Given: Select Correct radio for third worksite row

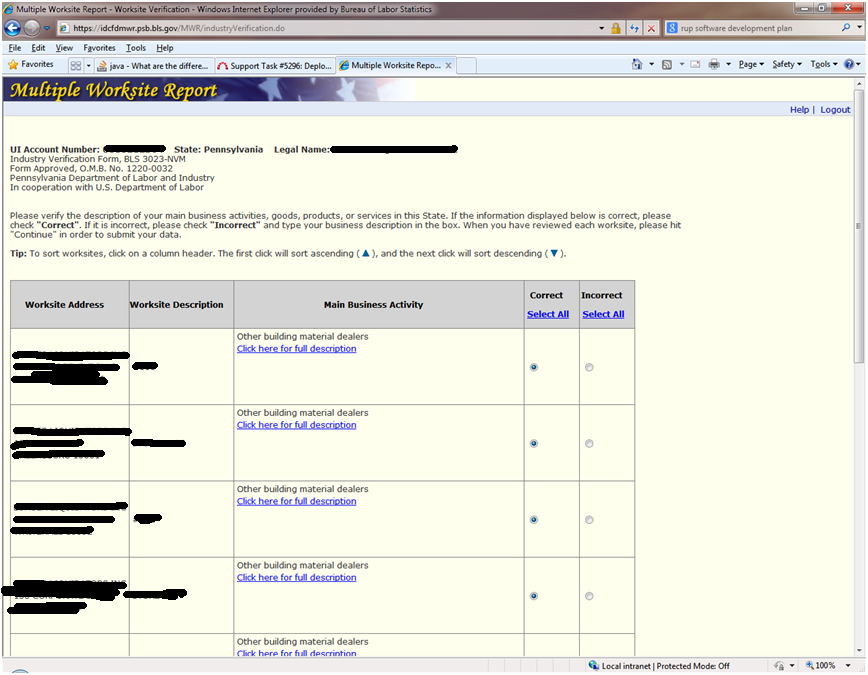Looking at the screenshot, I should click(x=534, y=519).
